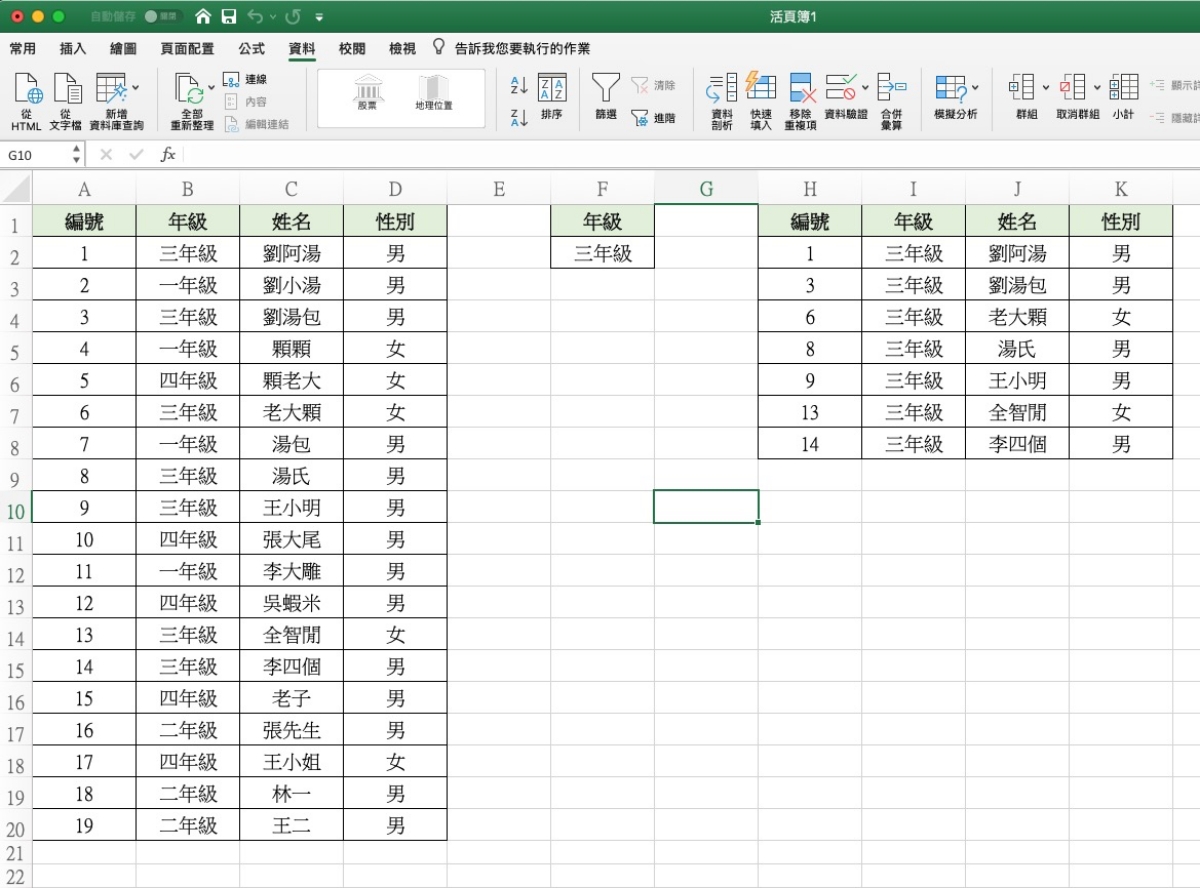Image resolution: width=1200 pixels, height=888 pixels.
Task: Expand the 群組 dropdown arrow
Action: coord(1046,87)
